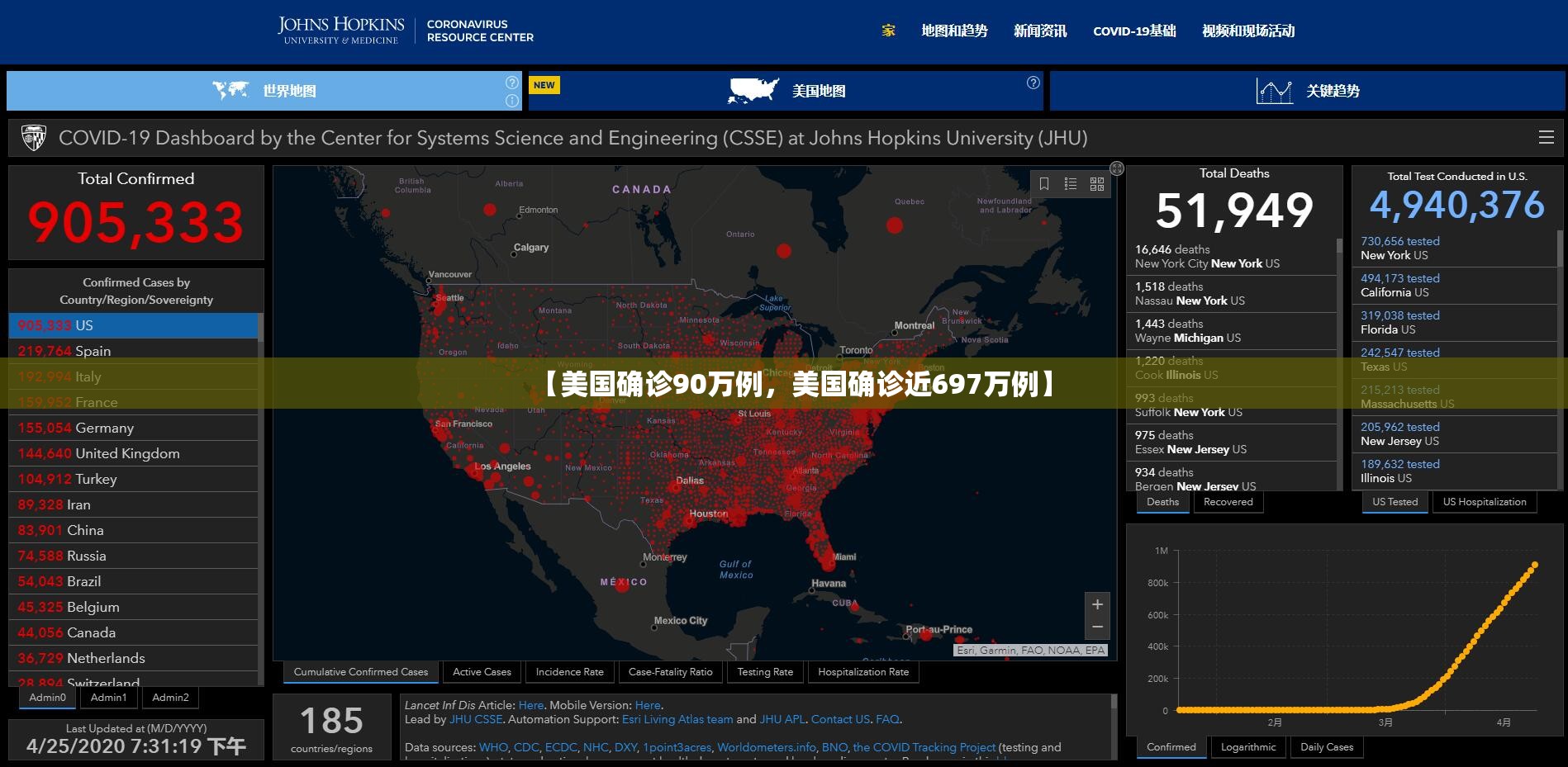Click the NEW badge beside 美国地图
This screenshot has width=1568, height=767.
click(544, 85)
